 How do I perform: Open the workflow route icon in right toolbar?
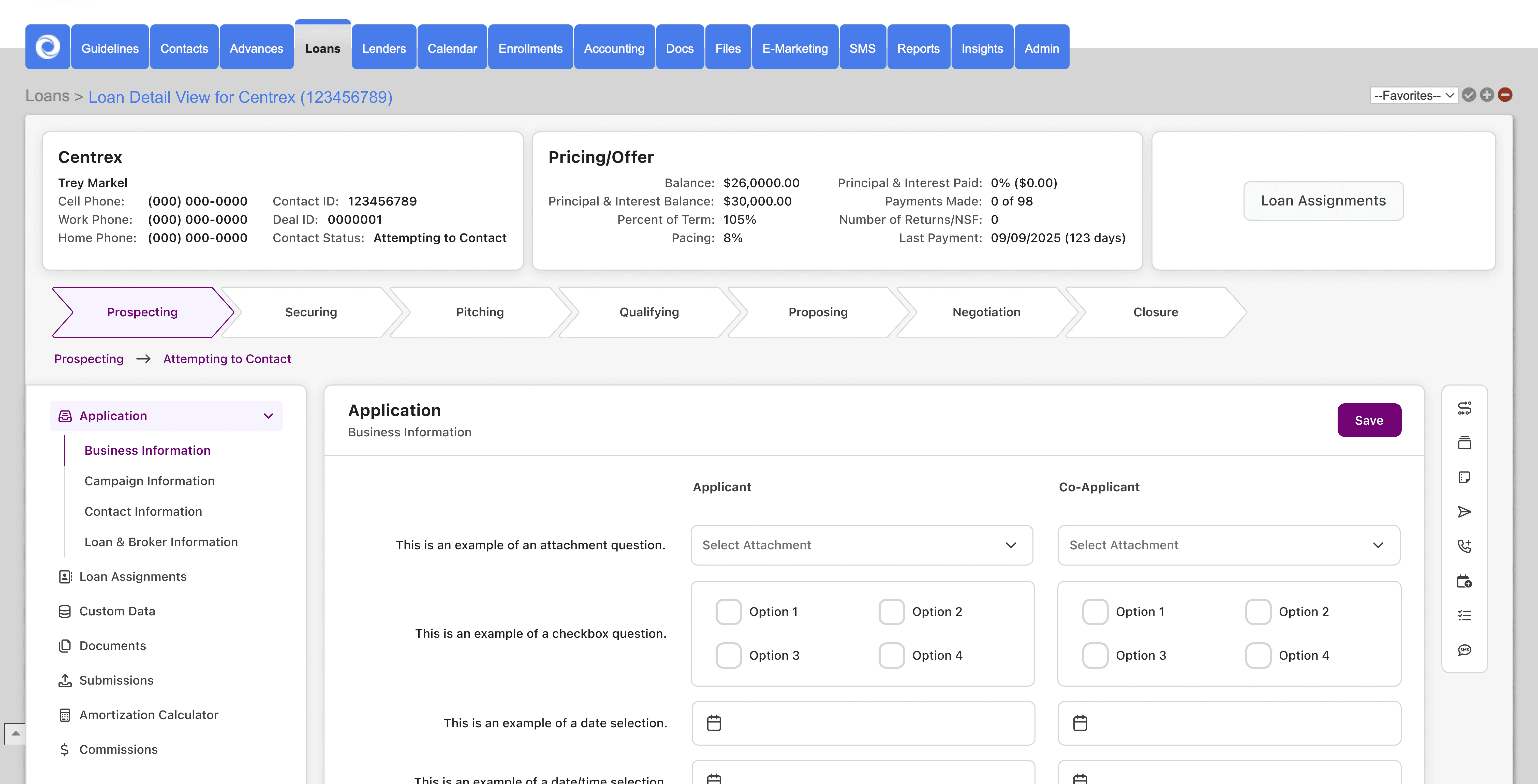click(x=1464, y=408)
